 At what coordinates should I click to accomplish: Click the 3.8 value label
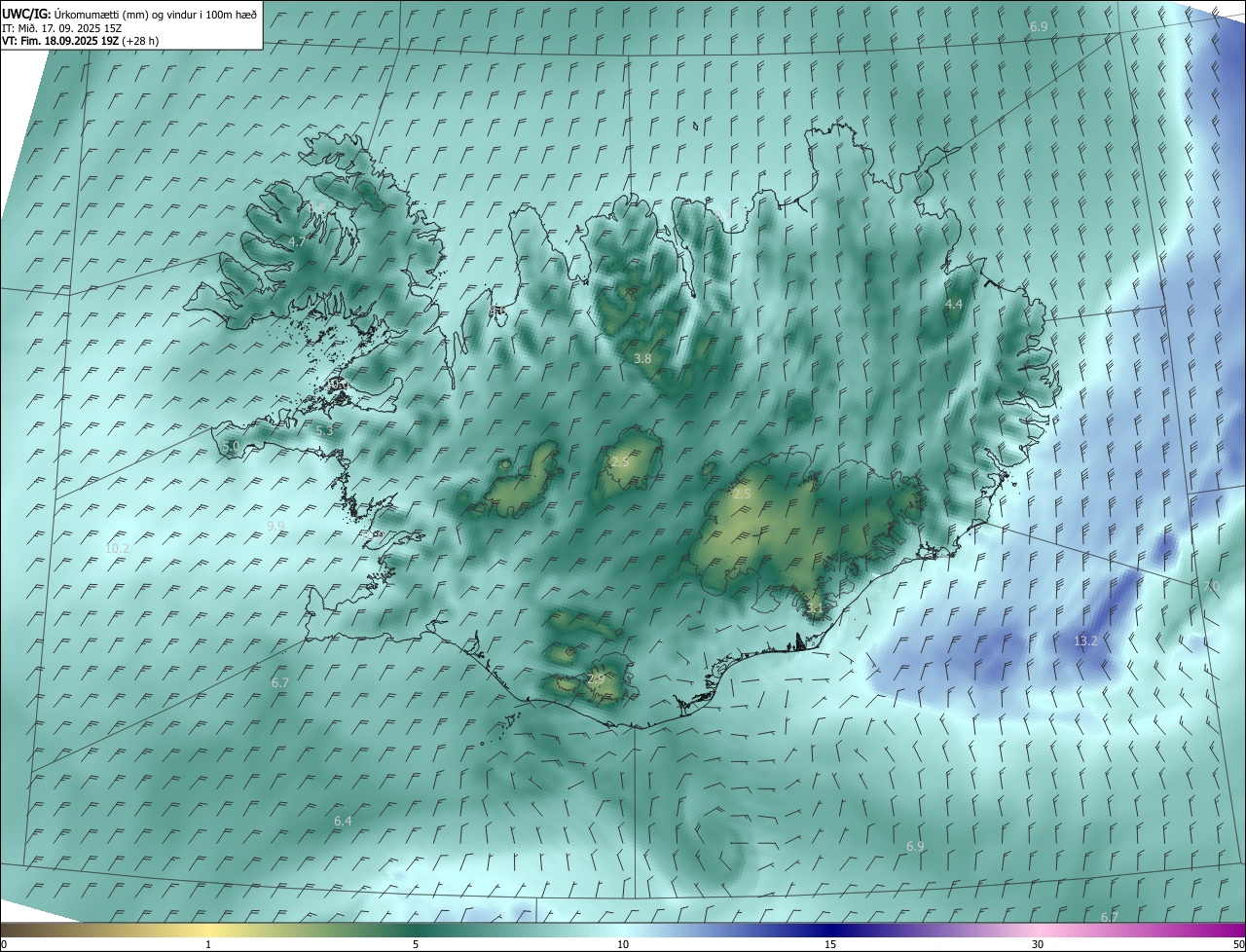click(x=642, y=359)
